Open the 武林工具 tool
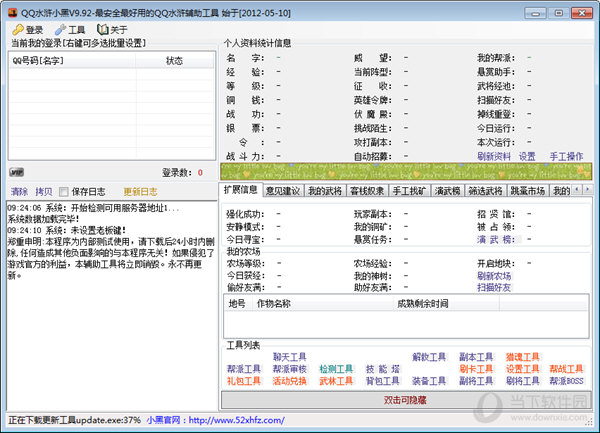Viewport: 600px width, 433px height. [336, 381]
